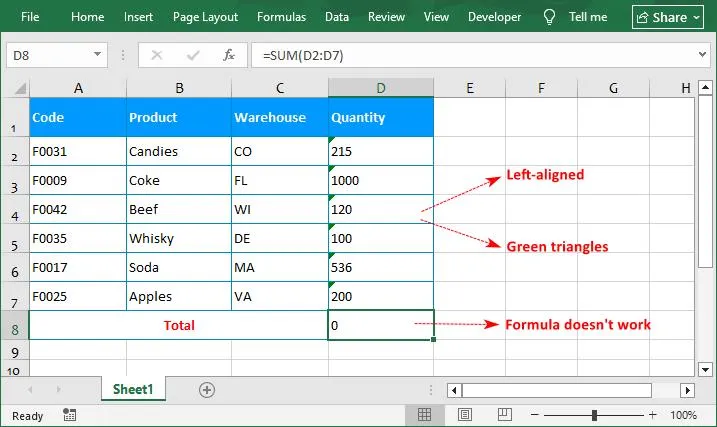Switch to the View tab
The image size is (717, 427).
coord(436,17)
